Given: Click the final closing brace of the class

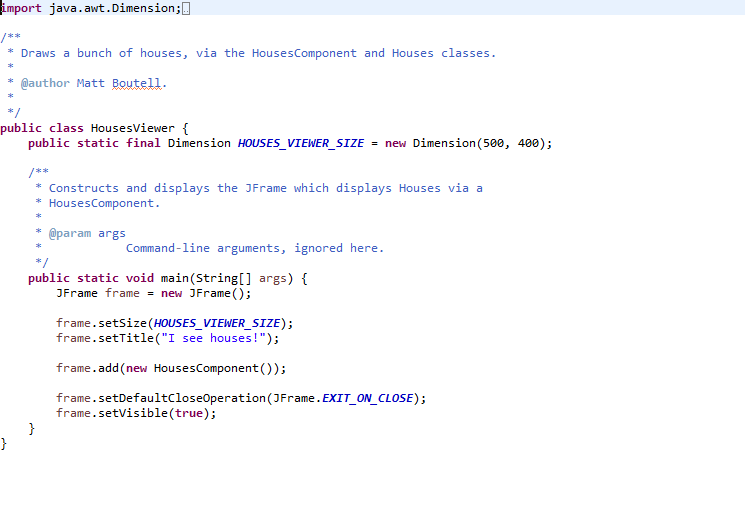Looking at the screenshot, I should pos(4,444).
